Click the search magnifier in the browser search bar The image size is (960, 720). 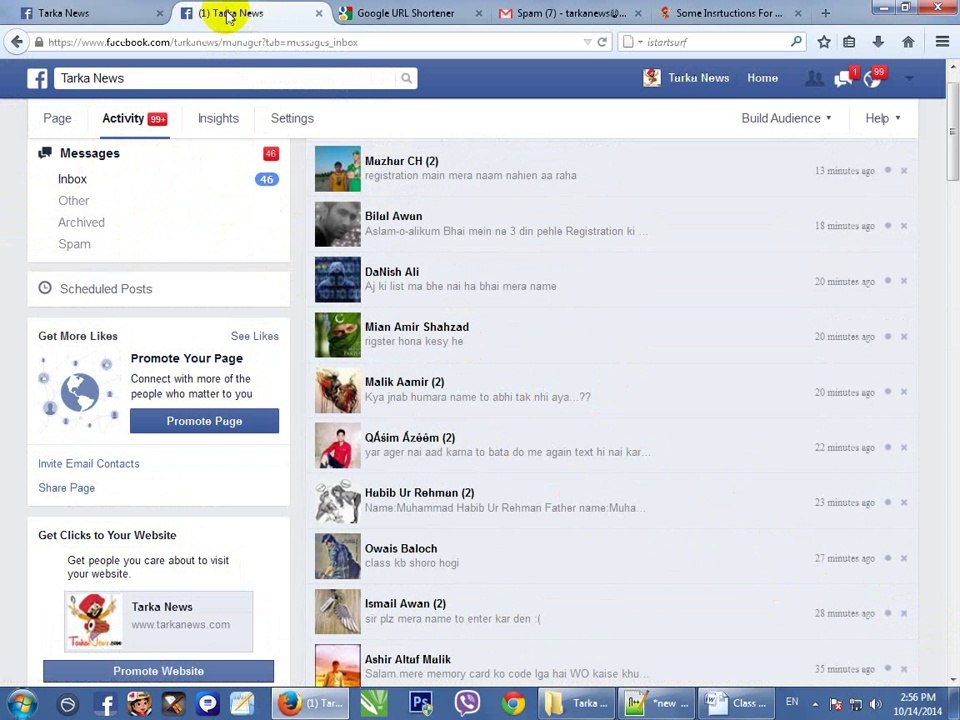click(x=796, y=42)
